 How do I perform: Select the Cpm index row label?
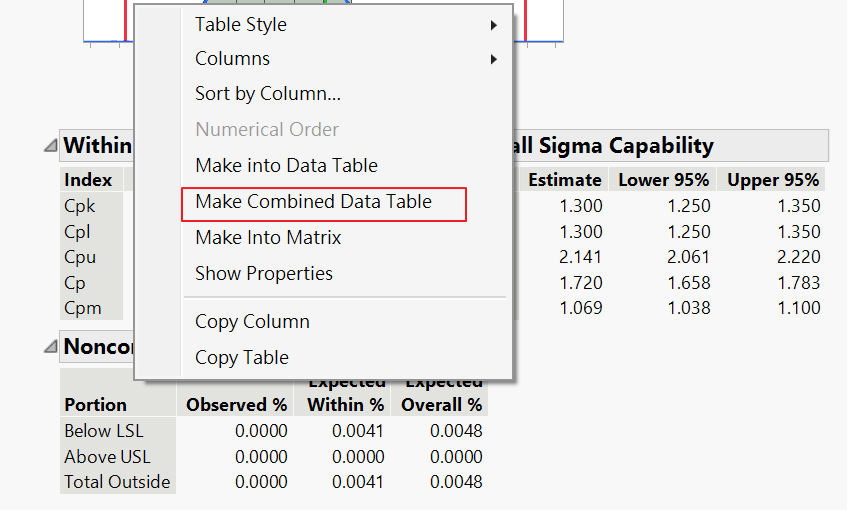(x=83, y=308)
